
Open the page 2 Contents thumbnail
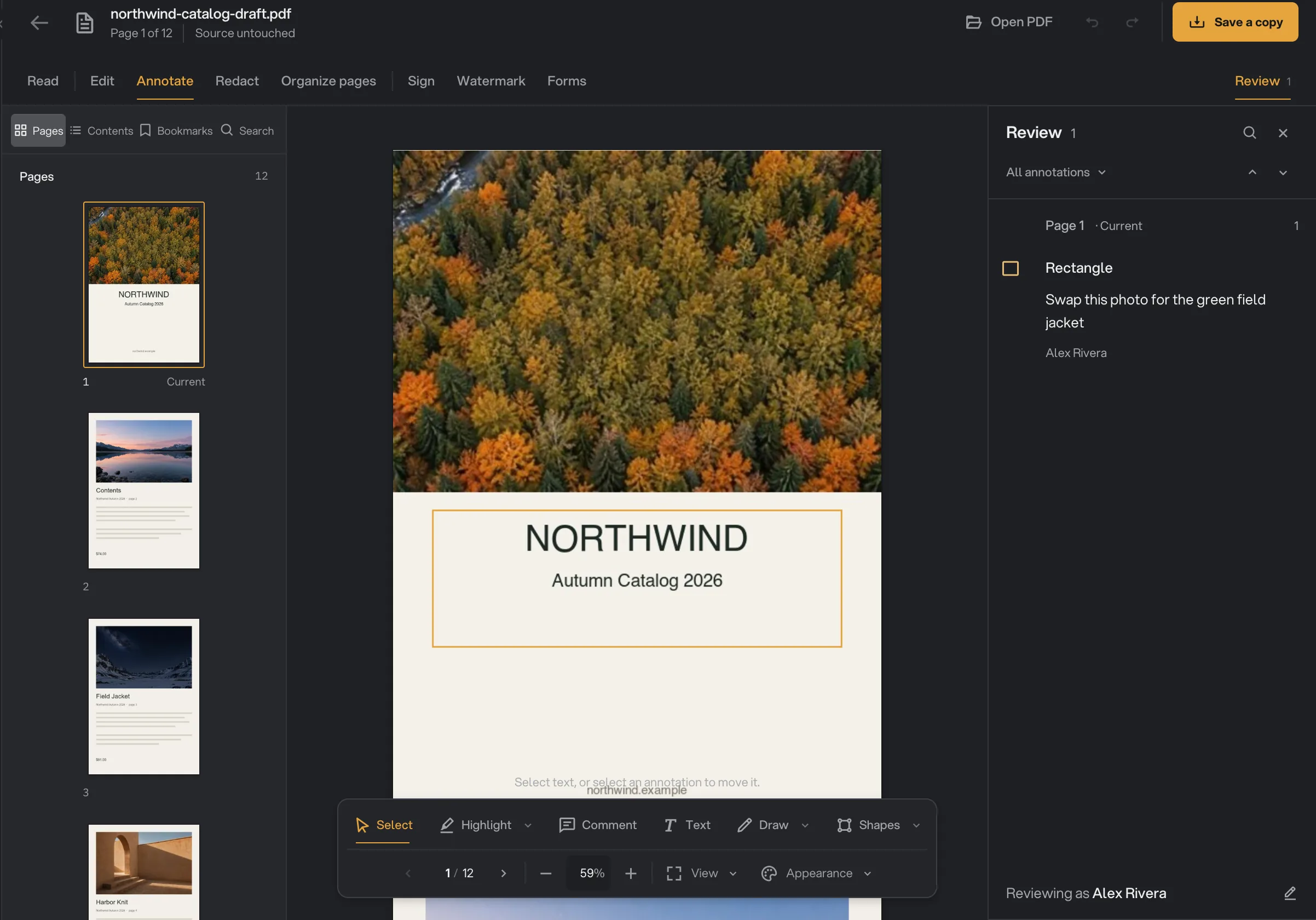coord(144,491)
